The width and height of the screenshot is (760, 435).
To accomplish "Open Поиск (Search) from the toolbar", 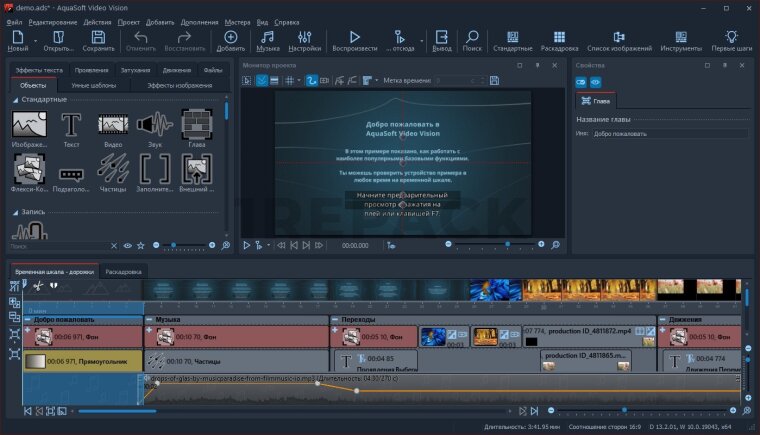I will pos(472,38).
